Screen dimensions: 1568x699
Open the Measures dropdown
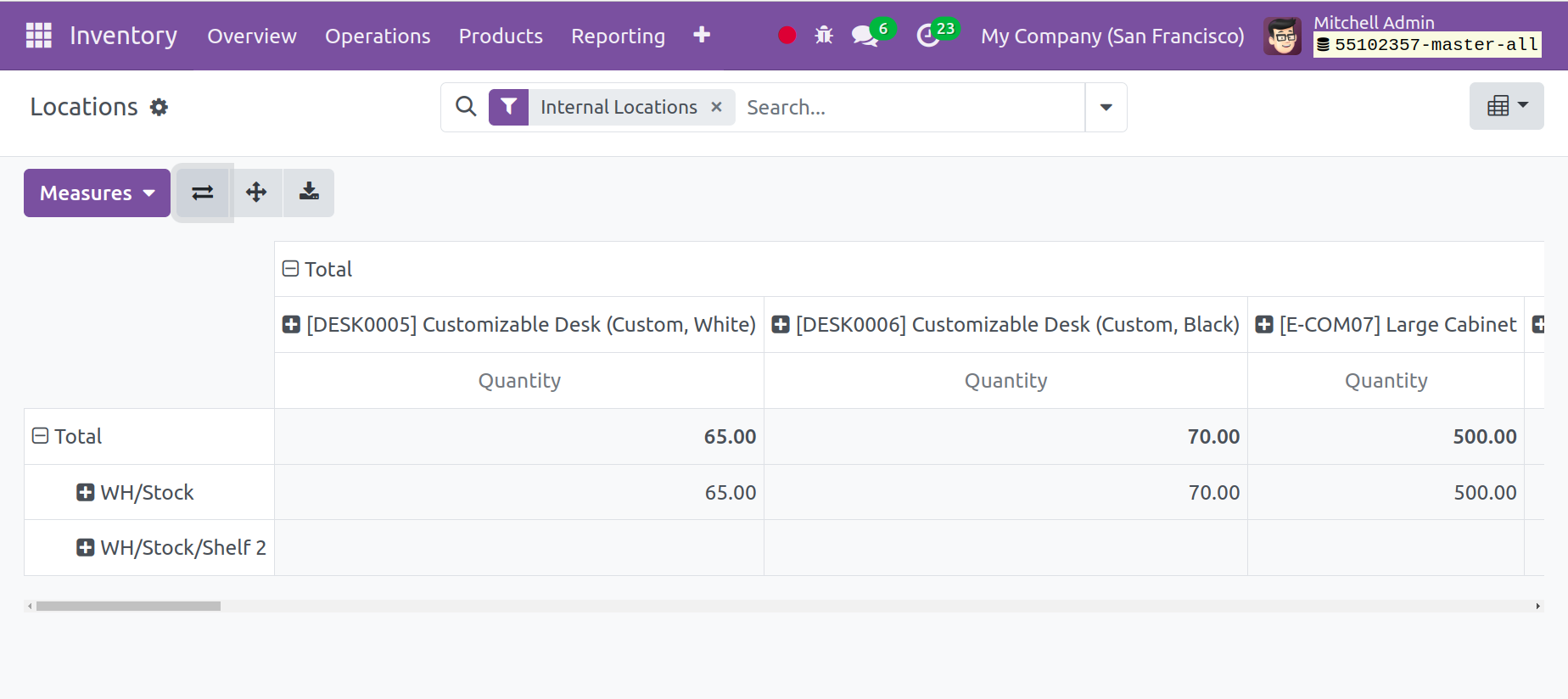tap(97, 193)
